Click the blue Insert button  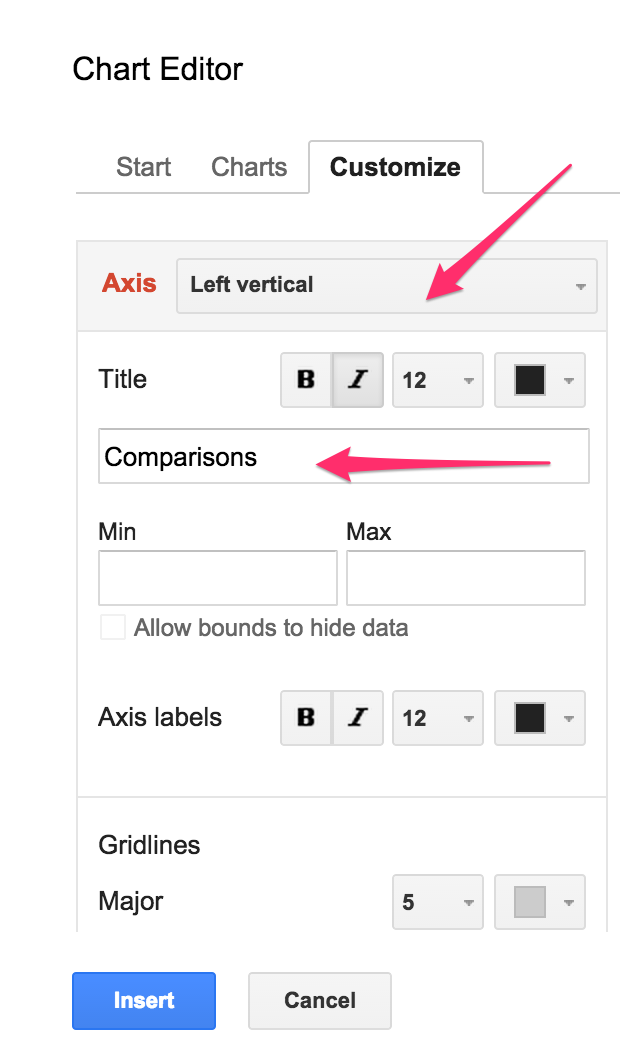[144, 1000]
